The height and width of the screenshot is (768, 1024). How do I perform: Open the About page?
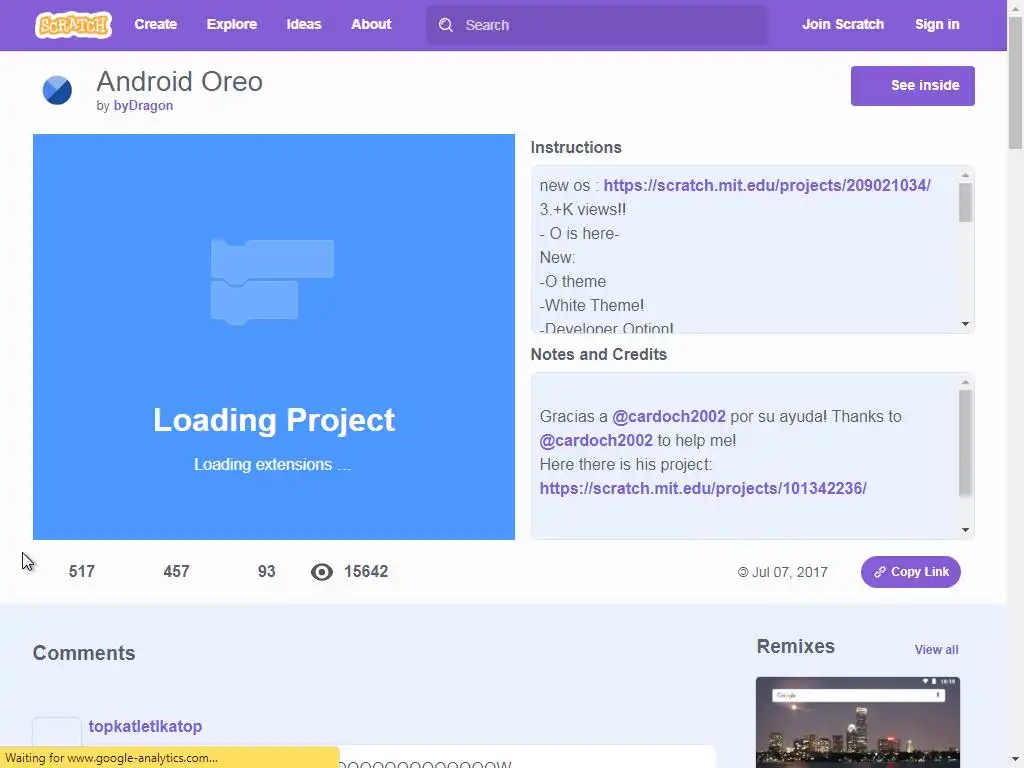371,24
